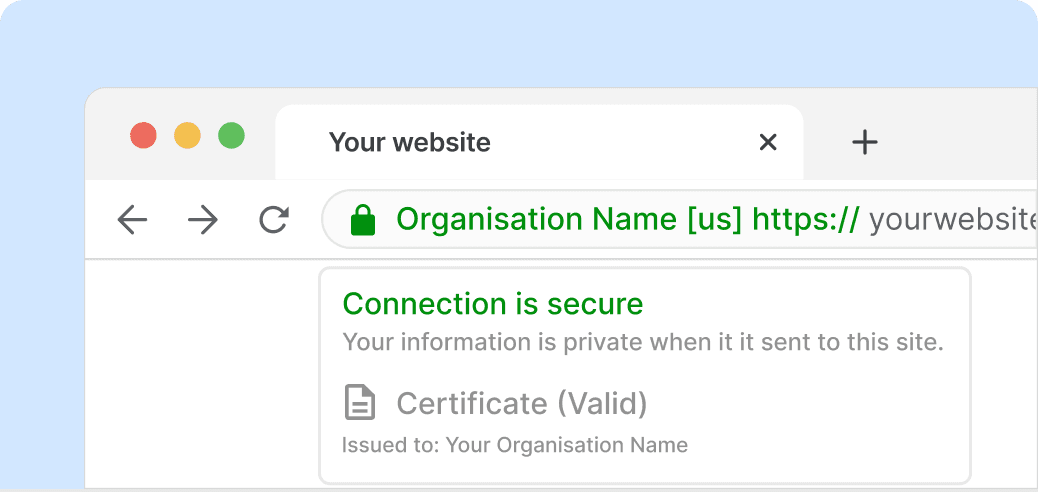The width and height of the screenshot is (1038, 492).
Task: Click the "Organisation Name [us]" label
Action: [569, 219]
